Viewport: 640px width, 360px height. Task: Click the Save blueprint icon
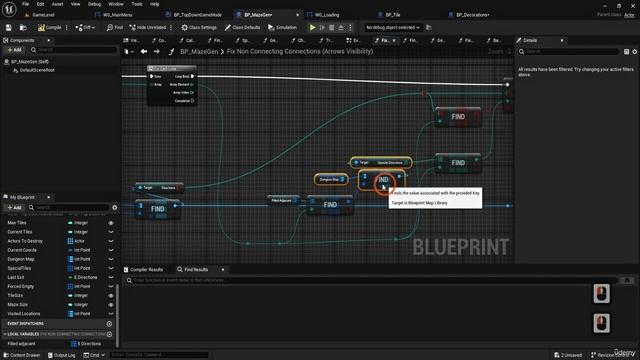9,27
